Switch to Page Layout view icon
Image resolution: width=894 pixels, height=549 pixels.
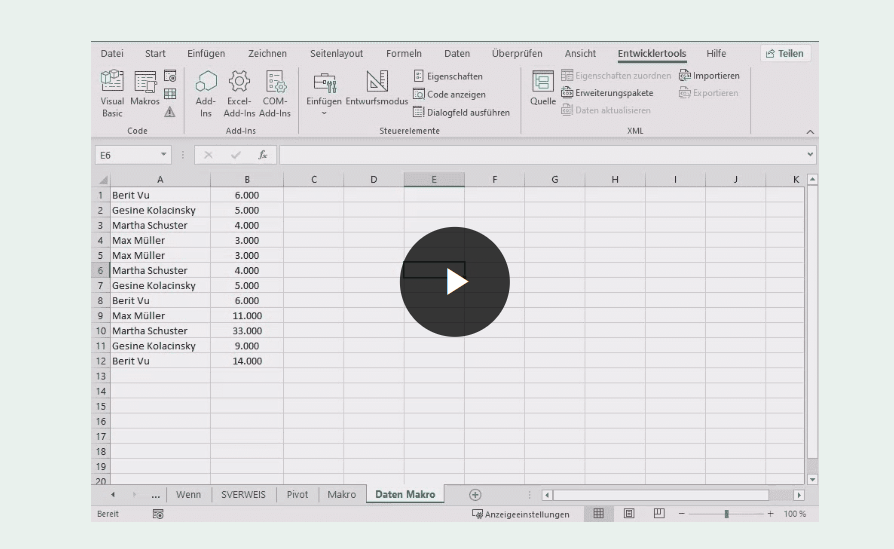coord(629,514)
